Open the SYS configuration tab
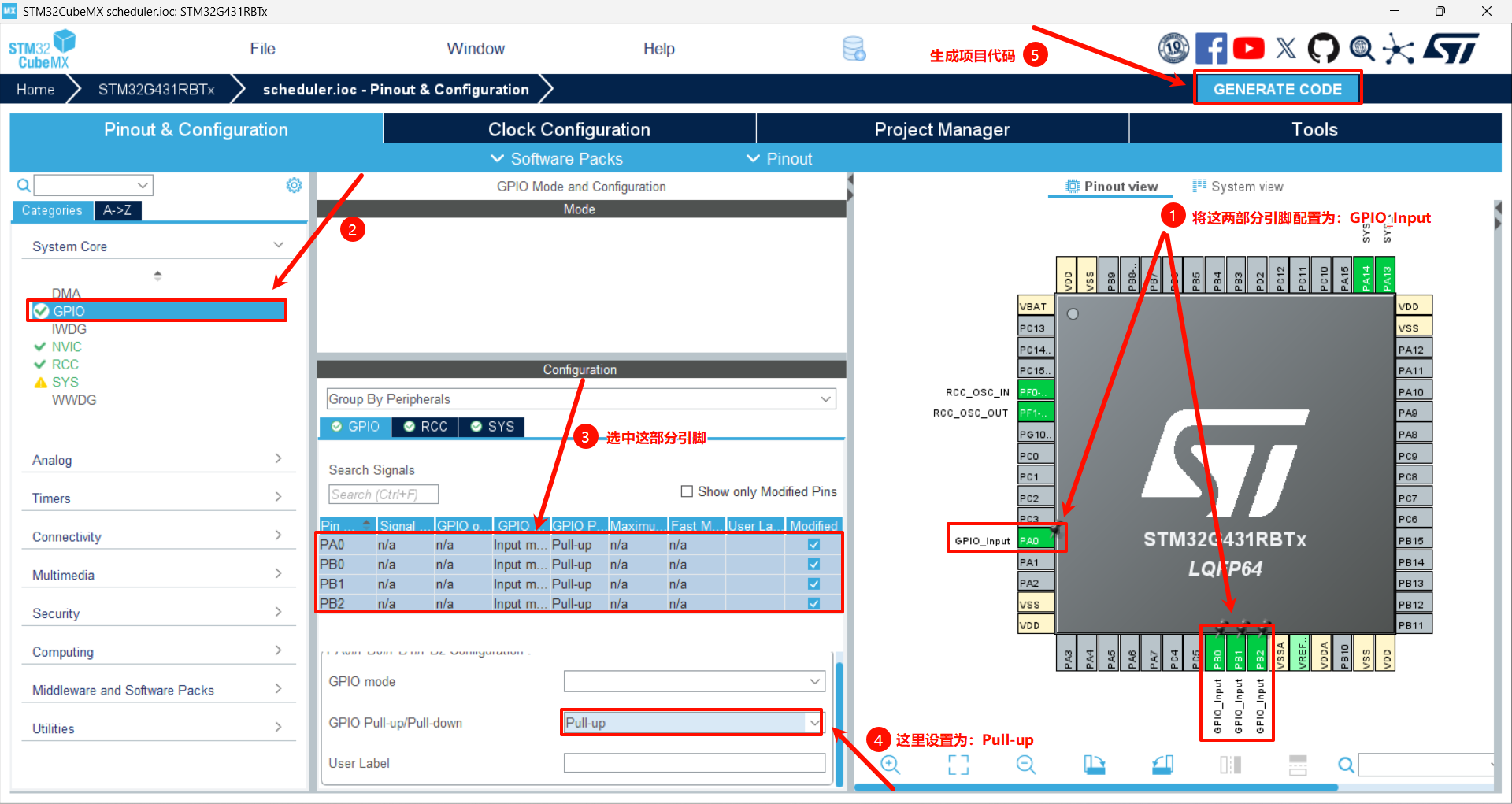Viewport: 1512px width, 804px height. point(492,427)
